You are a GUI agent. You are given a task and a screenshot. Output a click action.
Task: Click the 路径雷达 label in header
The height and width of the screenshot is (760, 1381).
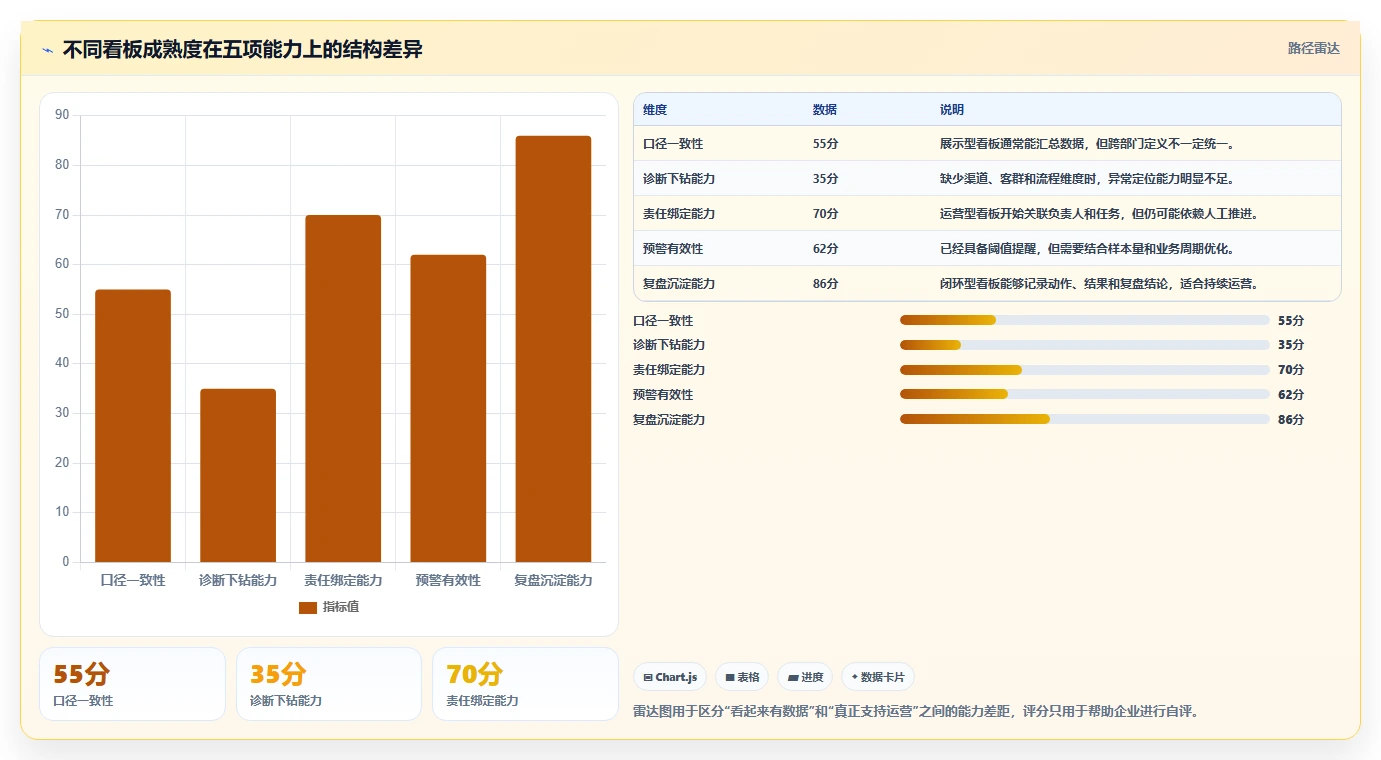pos(1313,48)
